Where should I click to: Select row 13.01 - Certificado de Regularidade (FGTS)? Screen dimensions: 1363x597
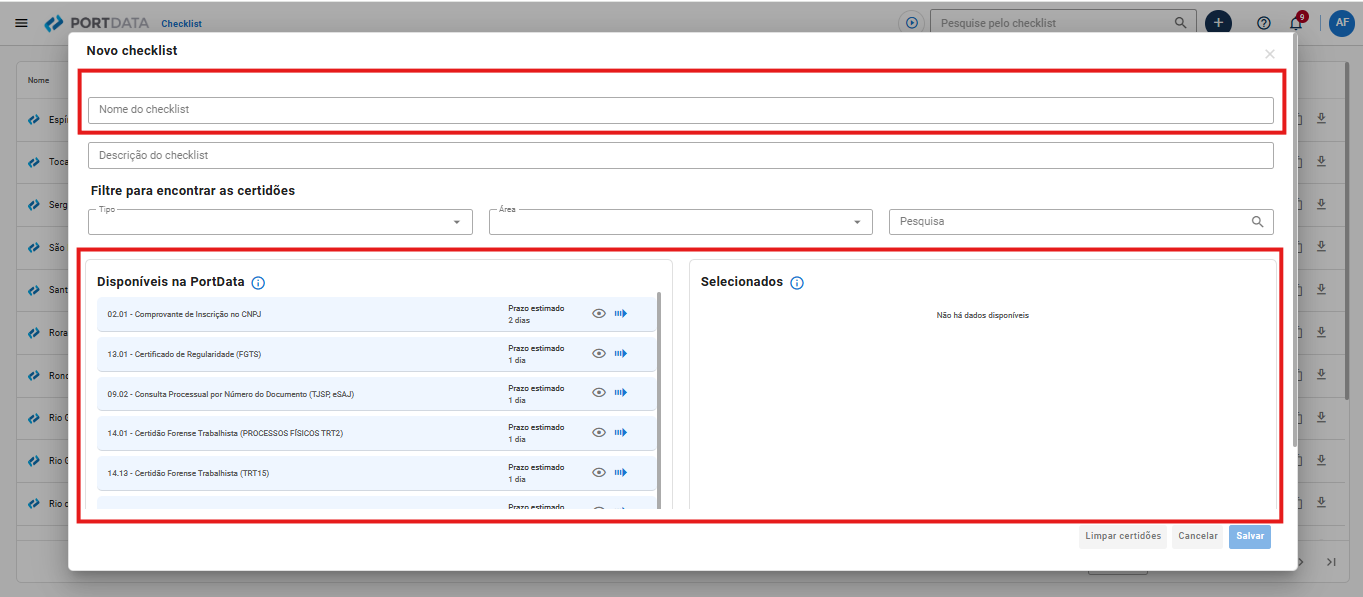click(377, 354)
